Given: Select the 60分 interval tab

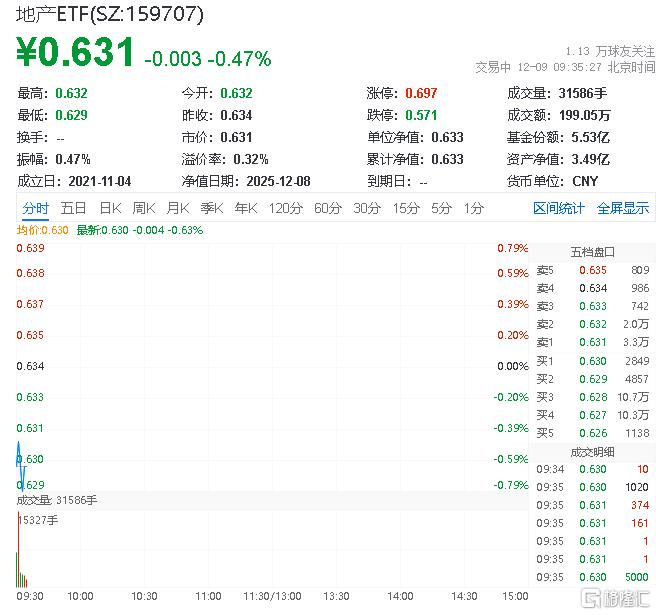Looking at the screenshot, I should click(x=328, y=208).
